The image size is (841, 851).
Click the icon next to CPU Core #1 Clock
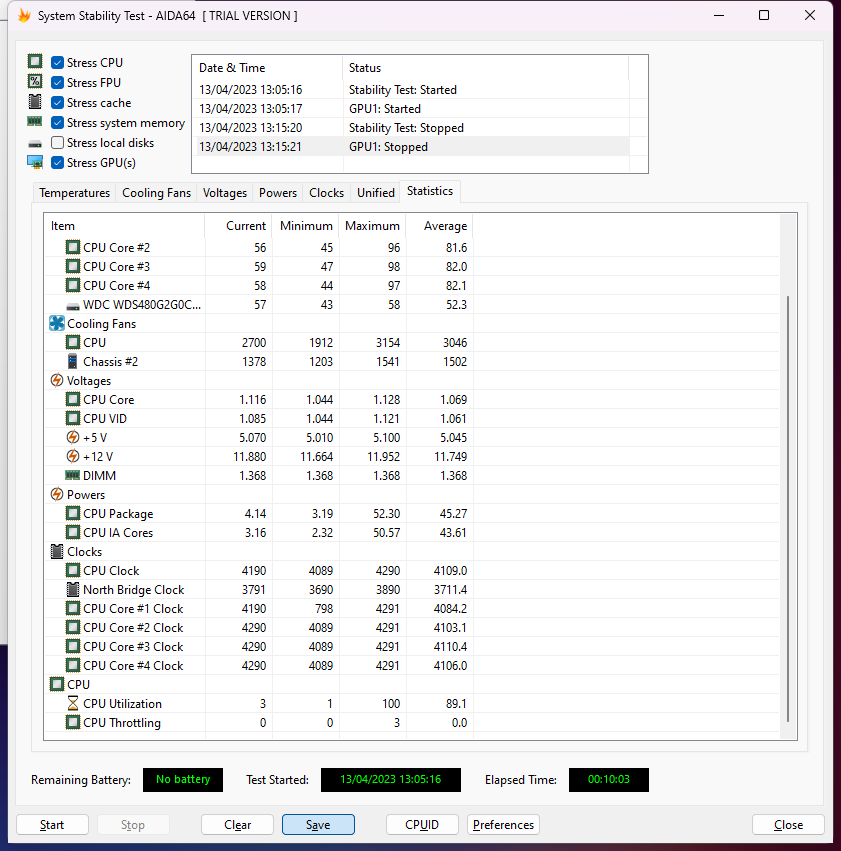[x=73, y=608]
